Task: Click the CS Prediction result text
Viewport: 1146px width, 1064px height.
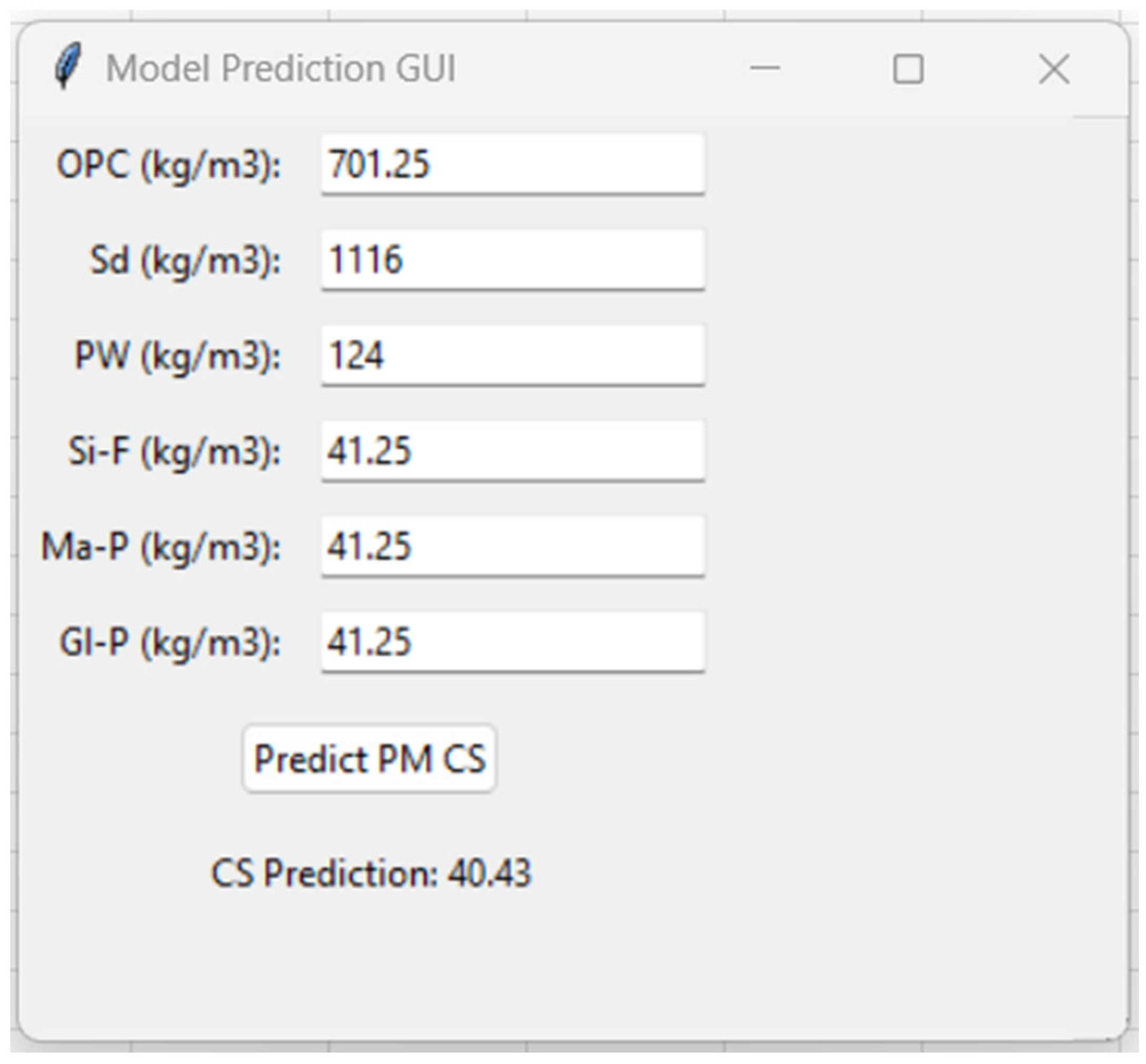Action: 371,873
